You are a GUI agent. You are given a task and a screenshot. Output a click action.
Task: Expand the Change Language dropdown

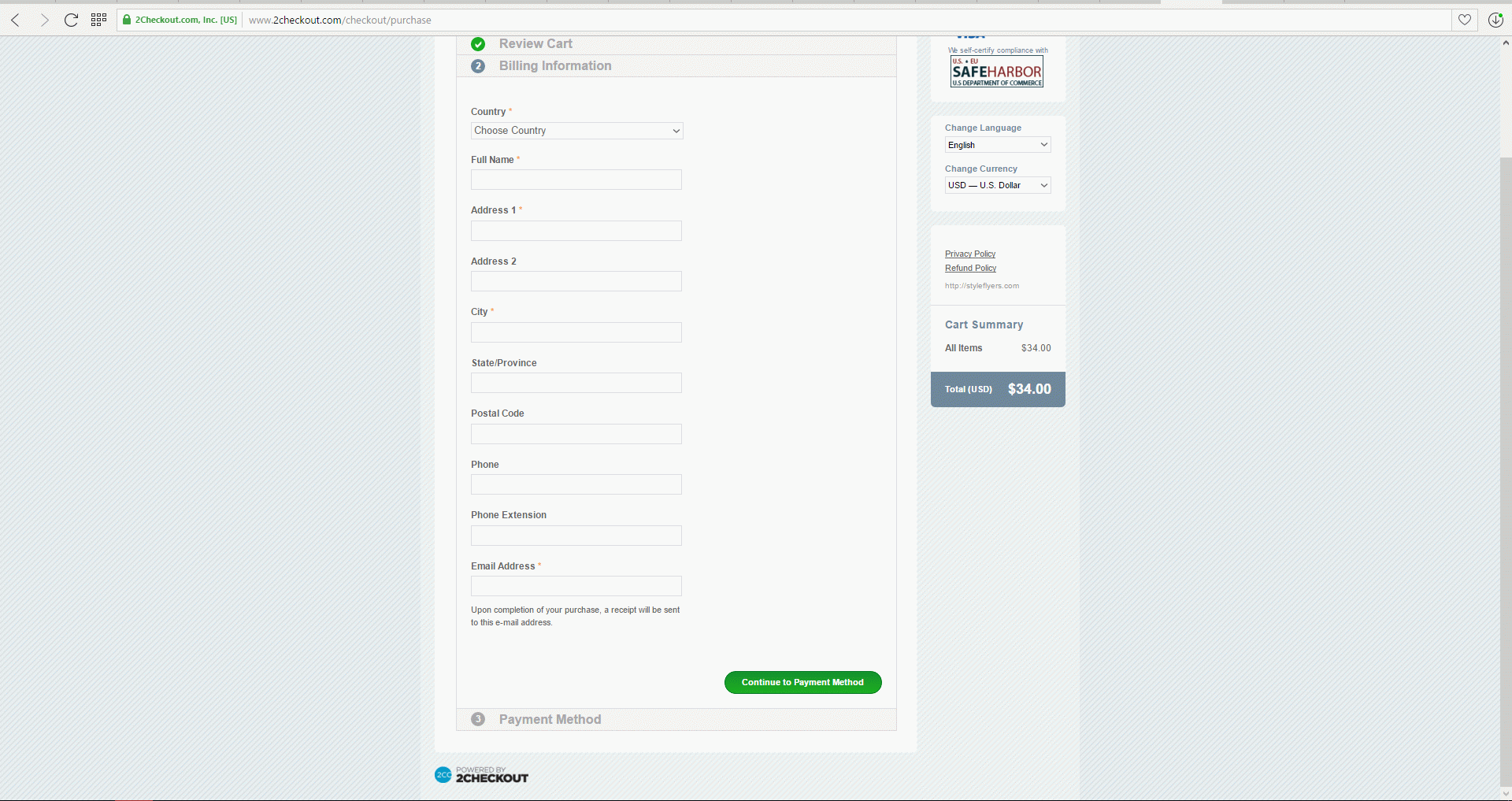click(997, 145)
